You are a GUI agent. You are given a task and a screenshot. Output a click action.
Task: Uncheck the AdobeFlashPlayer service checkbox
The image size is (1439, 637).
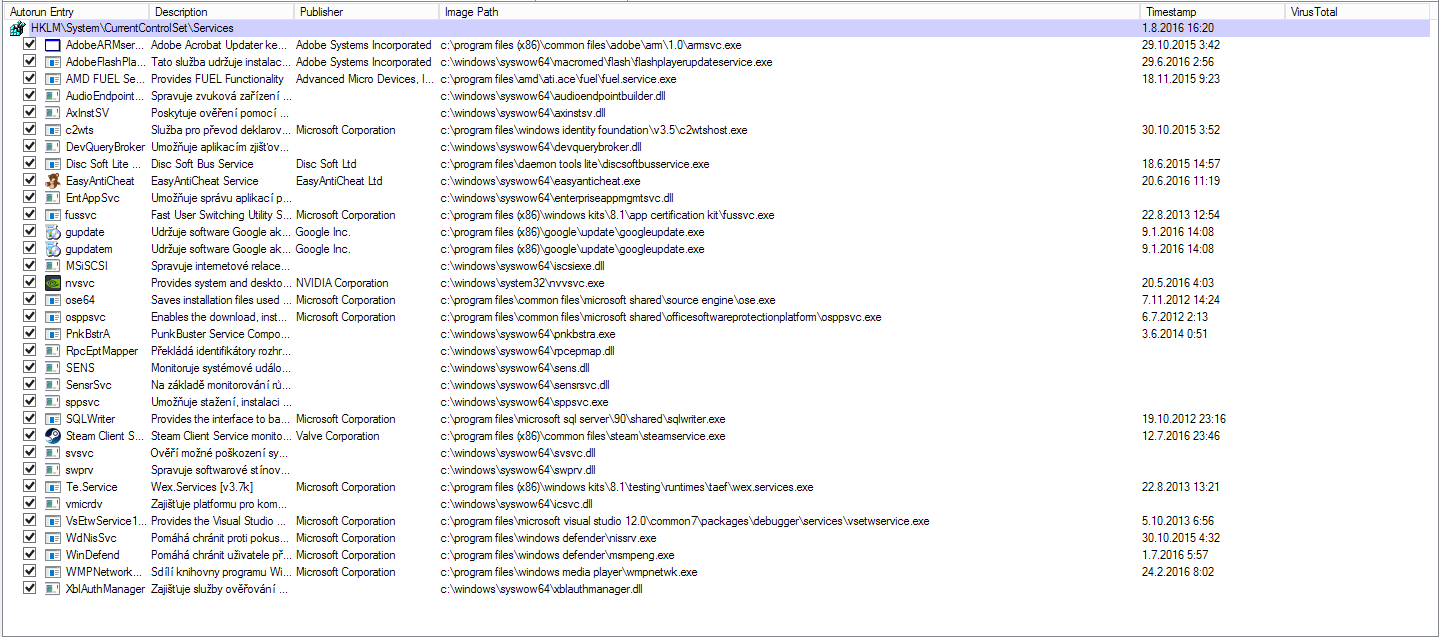pos(30,62)
